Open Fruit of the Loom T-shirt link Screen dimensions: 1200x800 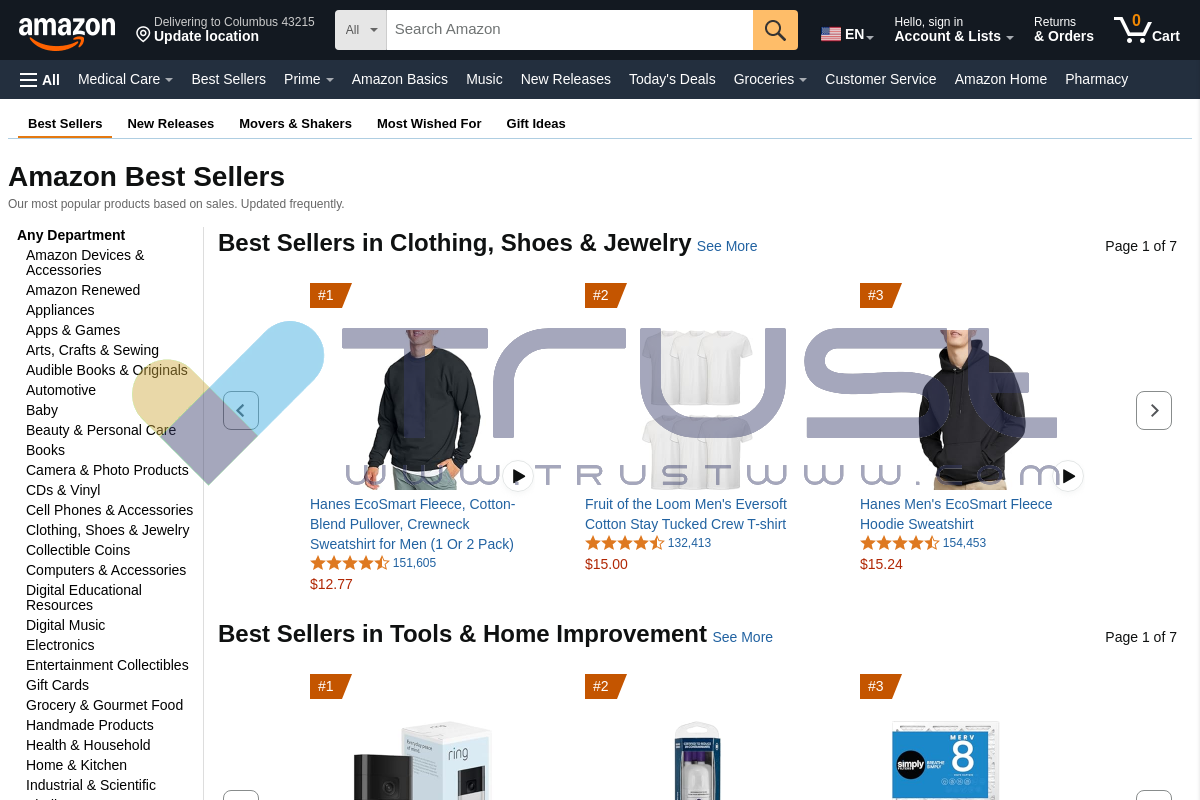[x=686, y=514]
